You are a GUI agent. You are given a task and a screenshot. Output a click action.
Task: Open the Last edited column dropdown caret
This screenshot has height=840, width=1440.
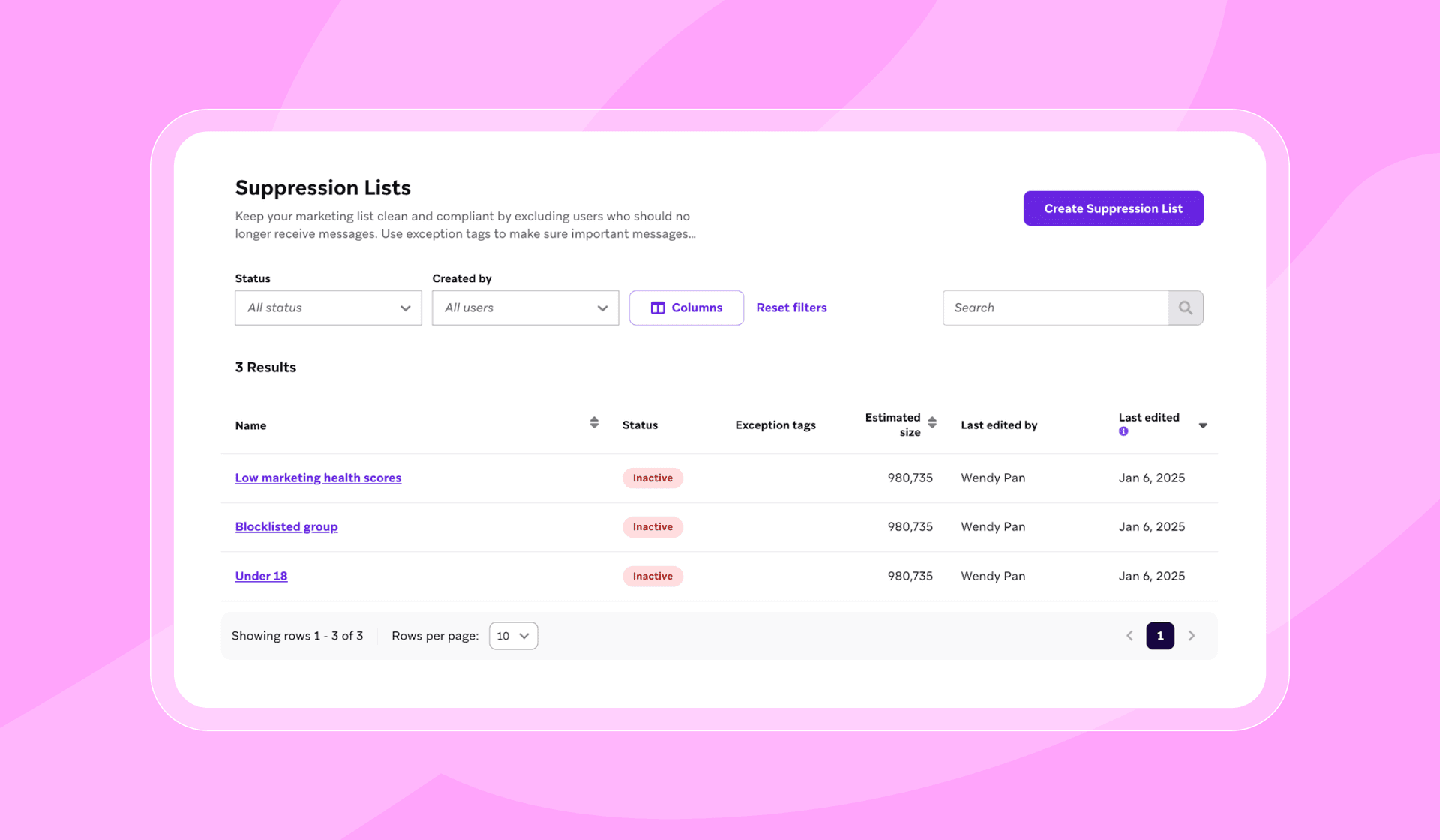(x=1203, y=425)
